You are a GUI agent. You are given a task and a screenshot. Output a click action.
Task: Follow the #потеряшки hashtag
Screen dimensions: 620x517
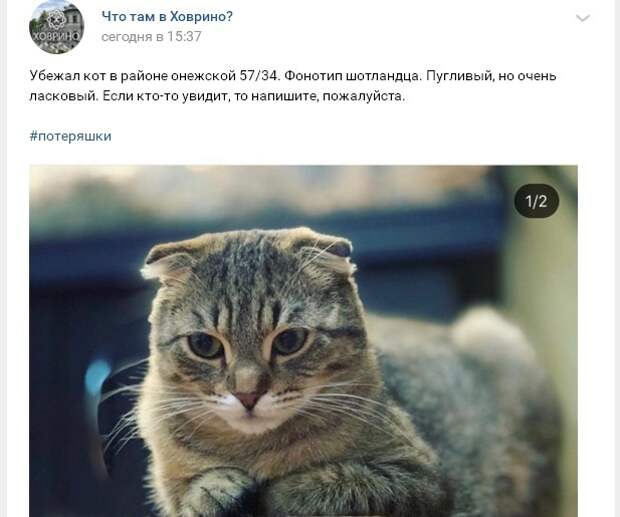tap(70, 136)
